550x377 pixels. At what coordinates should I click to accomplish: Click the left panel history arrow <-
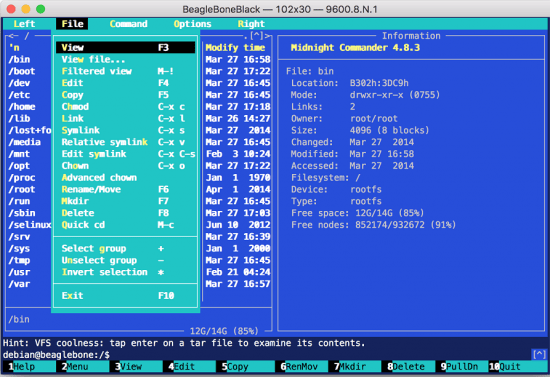click(13, 36)
